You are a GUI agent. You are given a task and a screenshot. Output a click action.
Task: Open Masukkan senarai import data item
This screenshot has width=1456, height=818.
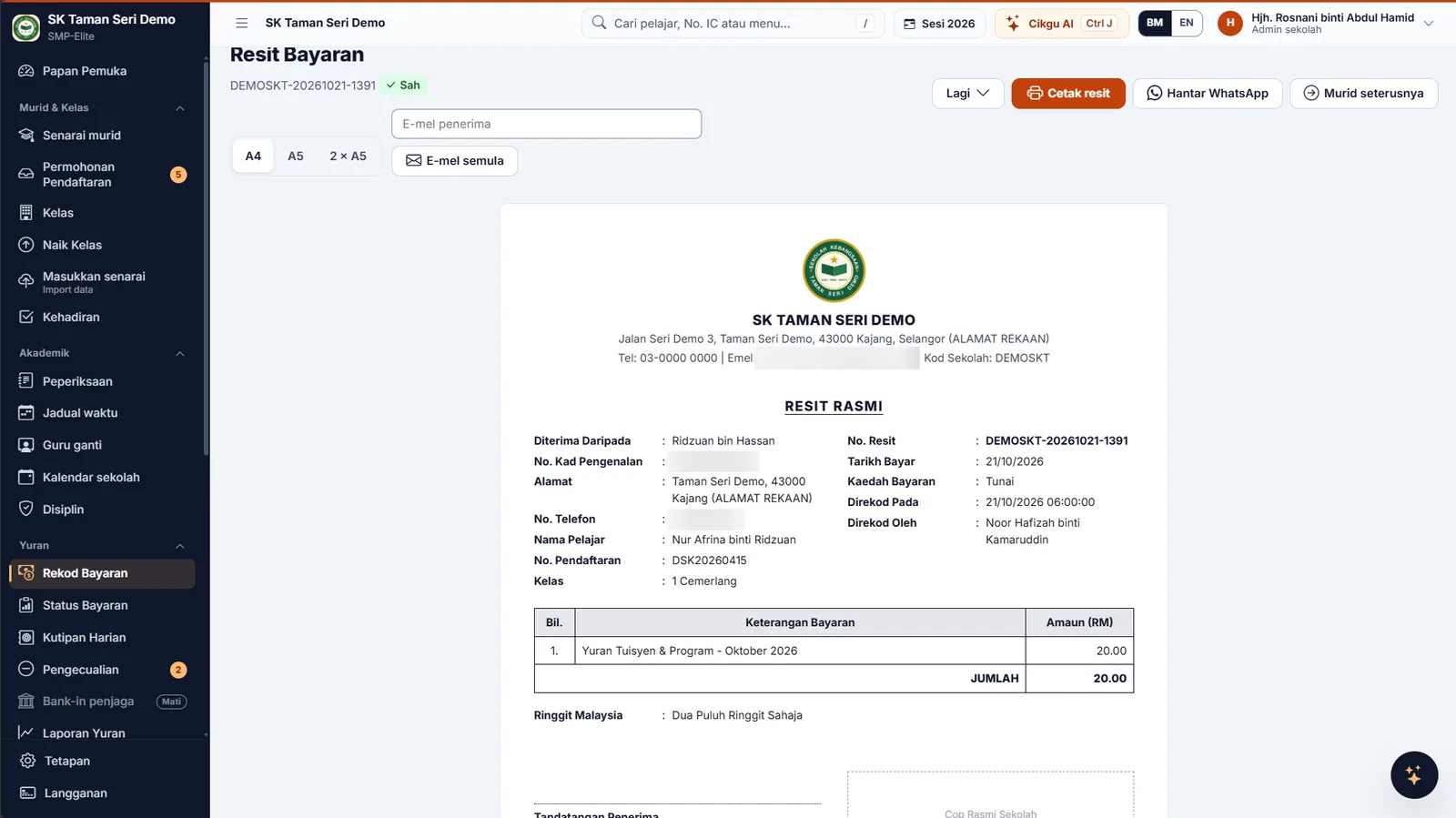(x=103, y=282)
